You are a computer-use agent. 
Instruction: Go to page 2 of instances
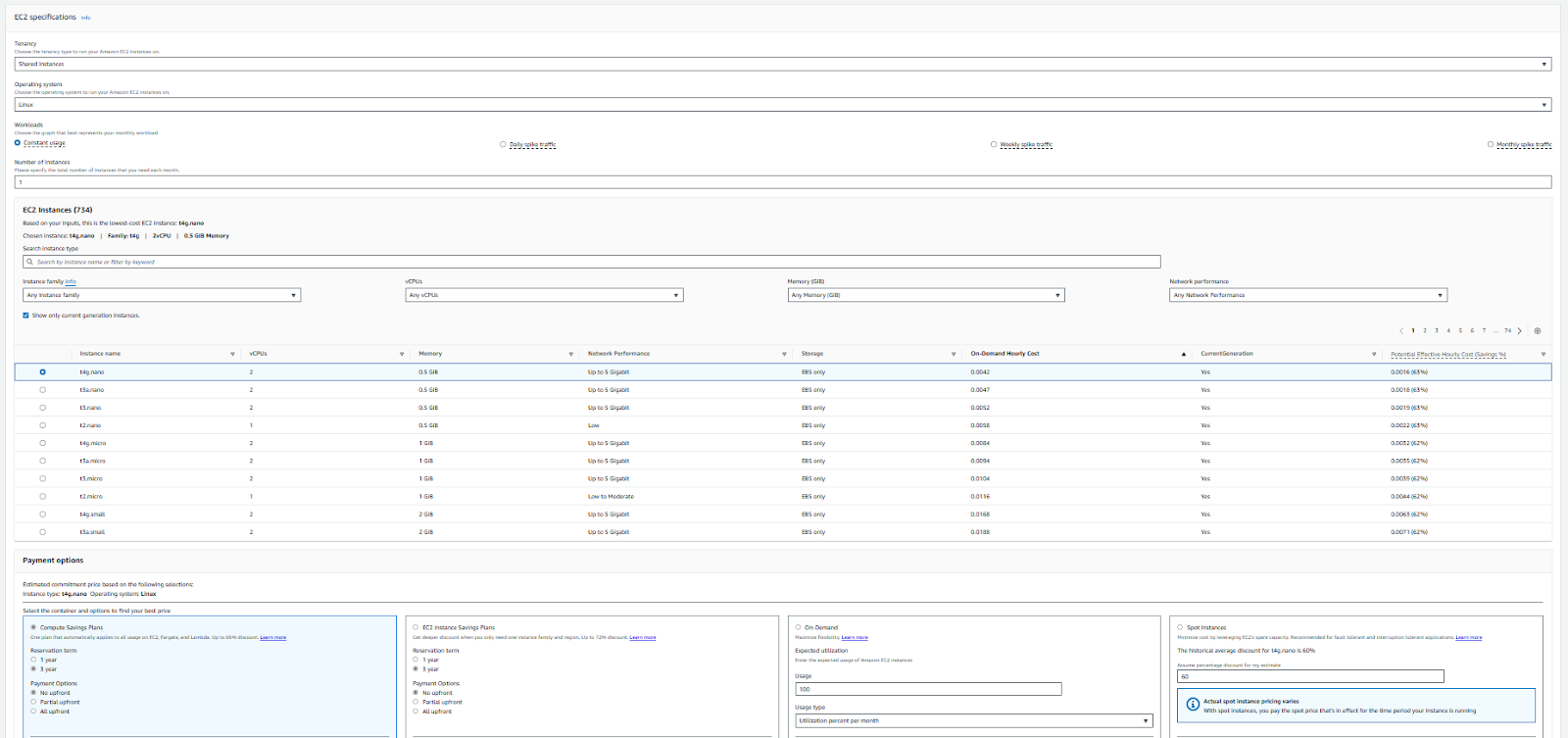tap(1425, 331)
